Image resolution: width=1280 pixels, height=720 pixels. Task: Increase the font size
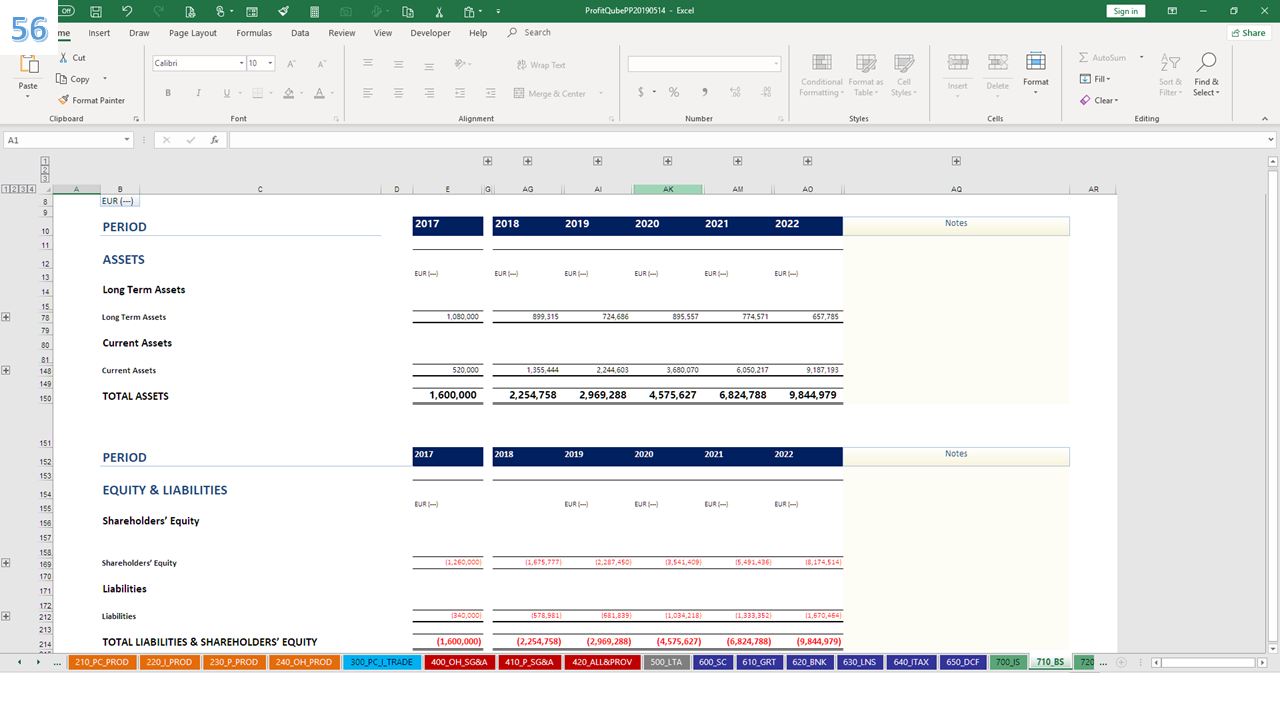coord(291,63)
